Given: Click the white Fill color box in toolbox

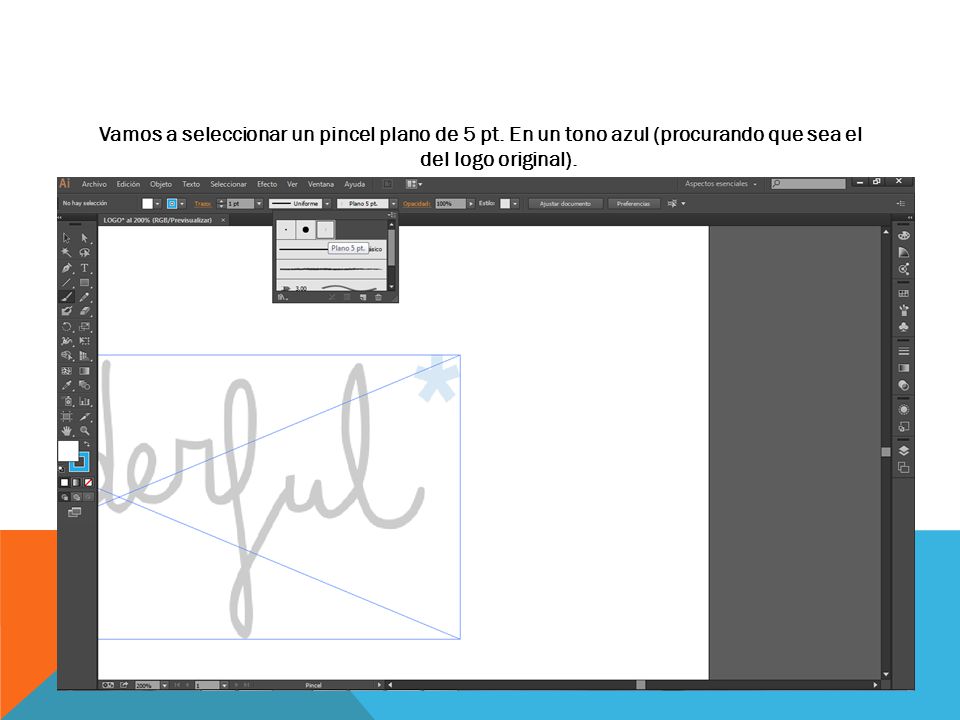Looking at the screenshot, I should point(68,451).
